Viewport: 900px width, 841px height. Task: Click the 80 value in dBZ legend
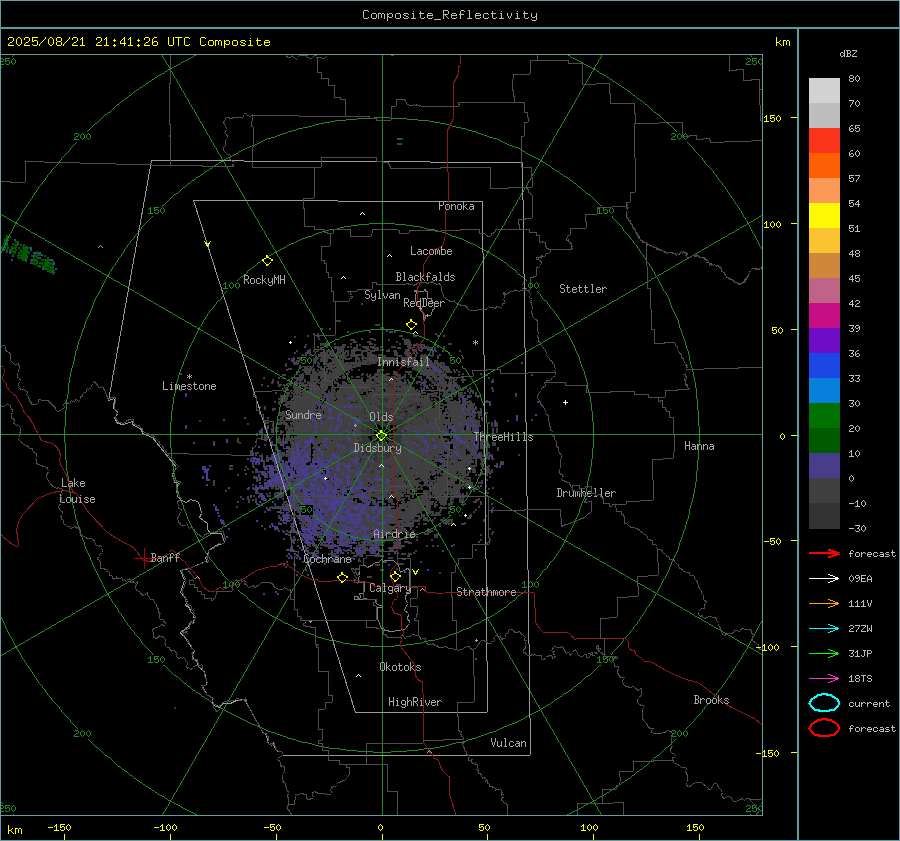854,79
